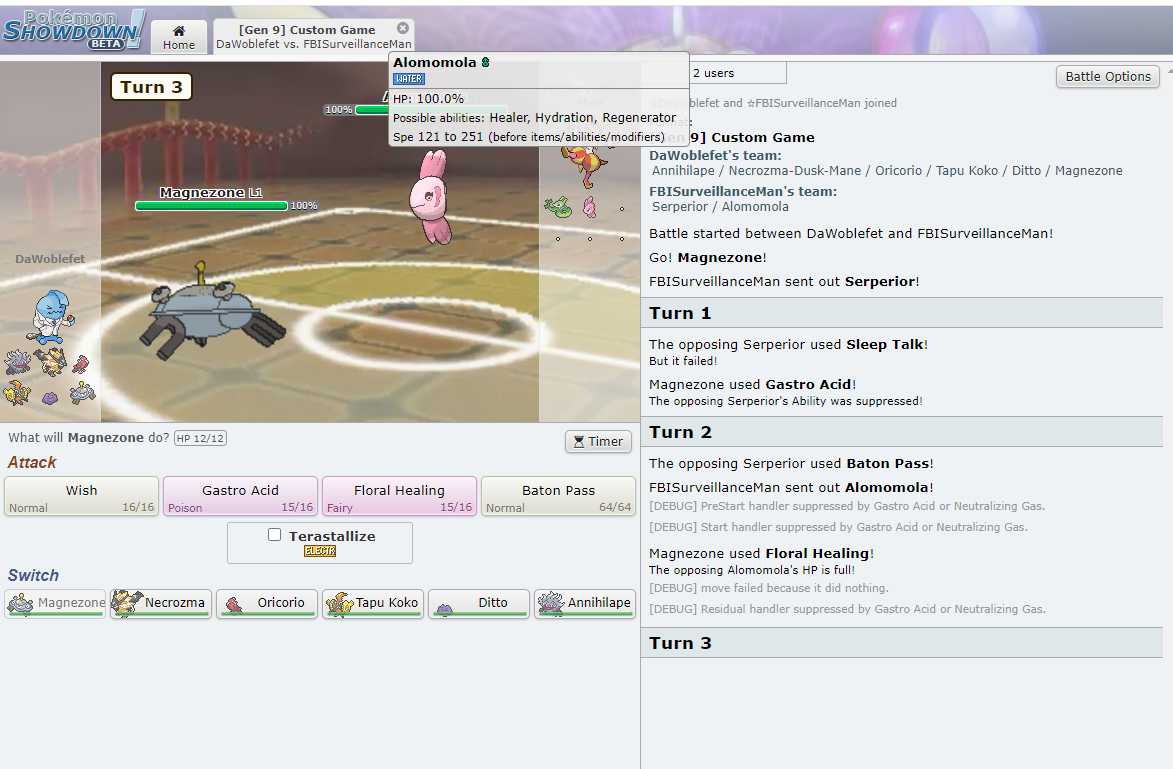Click the Electric tera type badge
The height and width of the screenshot is (769, 1173).
click(320, 551)
